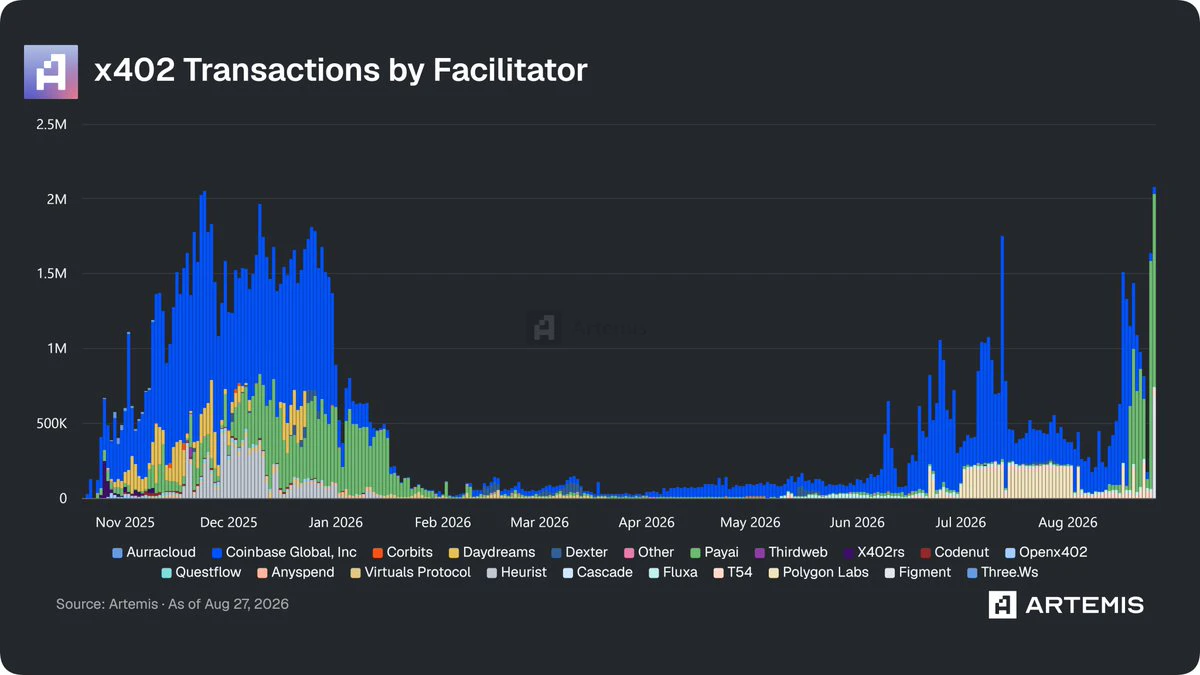Click the Artemis logo mark in footer

pos(1002,604)
